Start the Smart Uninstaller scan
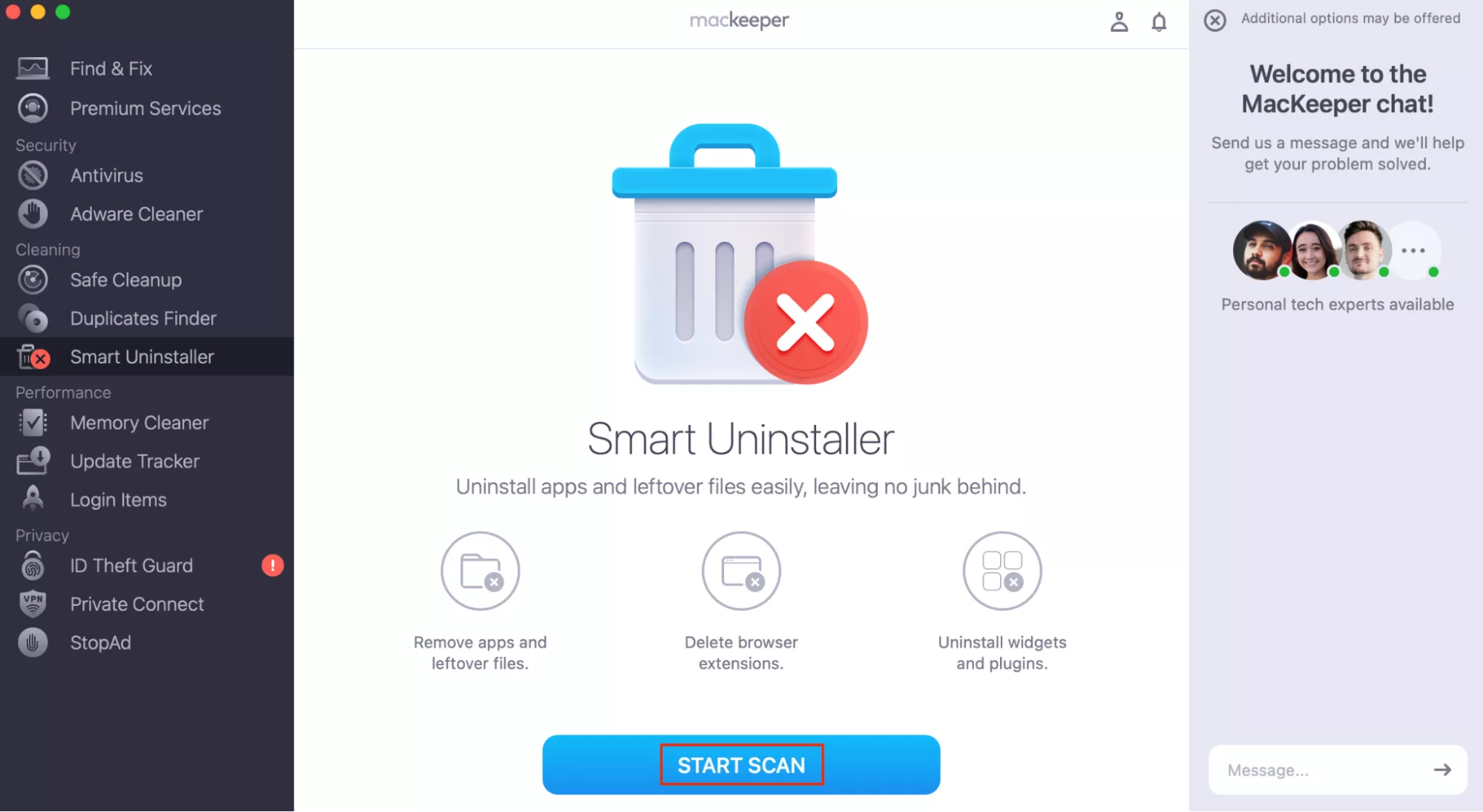 (741, 765)
